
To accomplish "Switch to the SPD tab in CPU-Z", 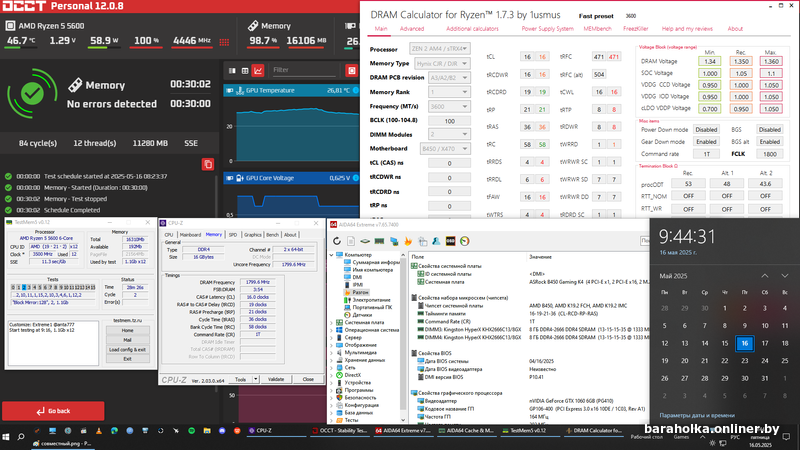I will click(x=233, y=235).
